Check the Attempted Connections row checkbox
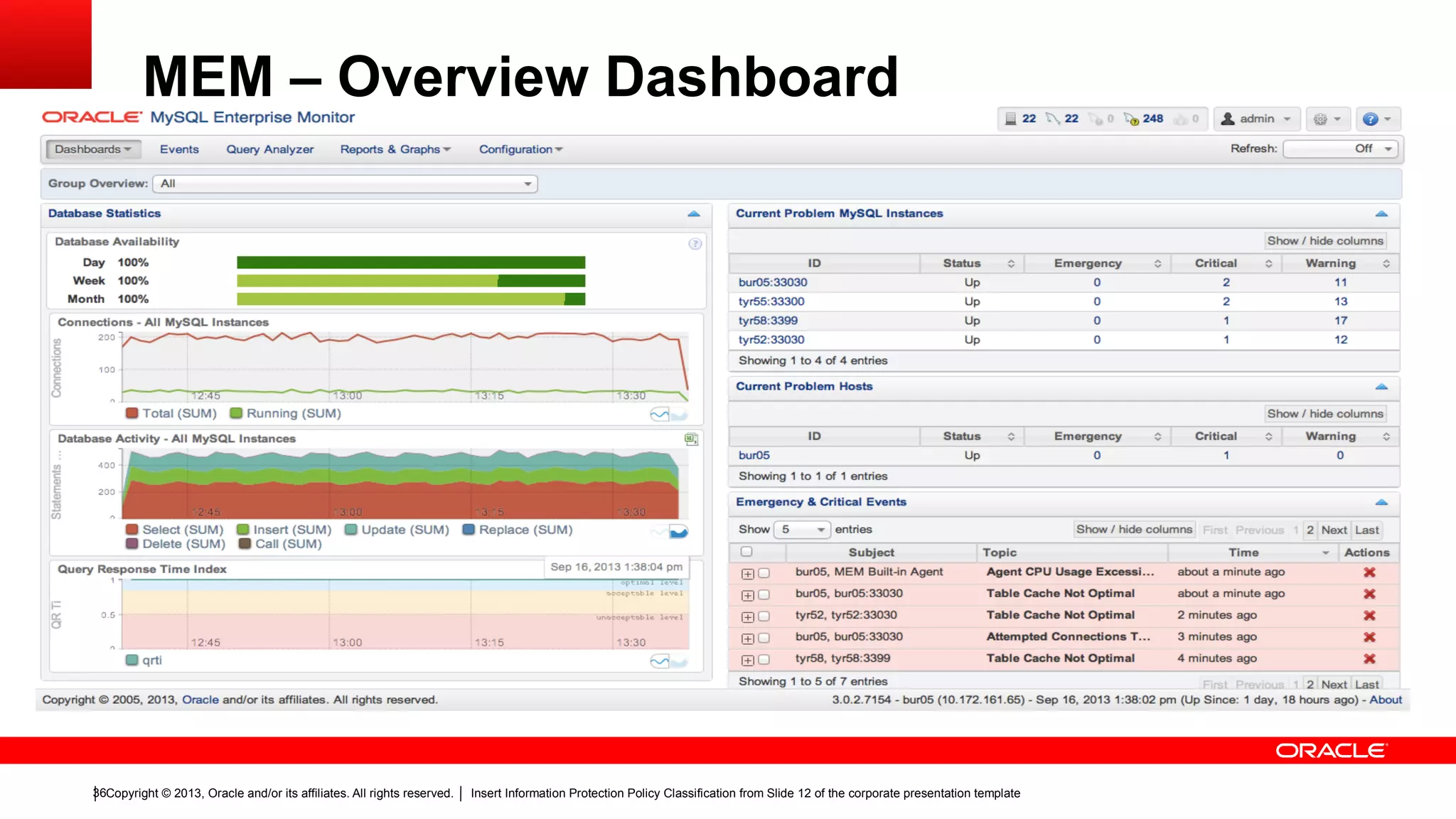This screenshot has width=1456, height=819. pyautogui.click(x=764, y=638)
